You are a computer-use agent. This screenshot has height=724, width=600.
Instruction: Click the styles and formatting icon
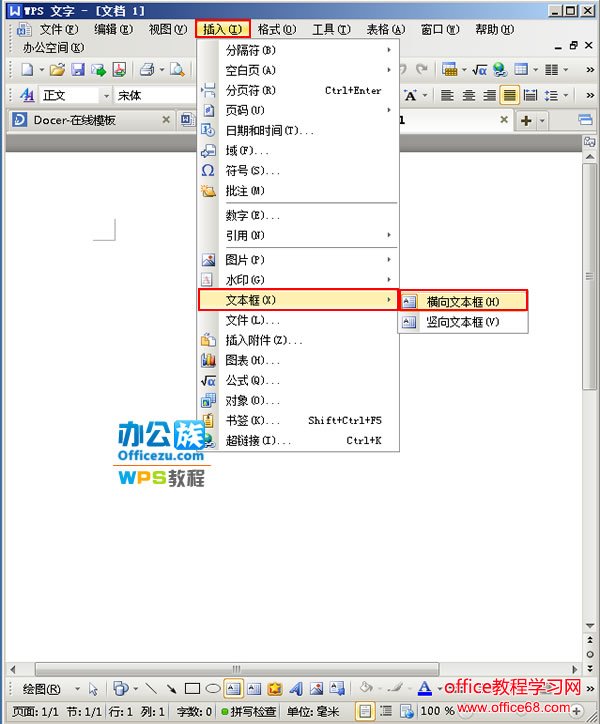click(27, 95)
